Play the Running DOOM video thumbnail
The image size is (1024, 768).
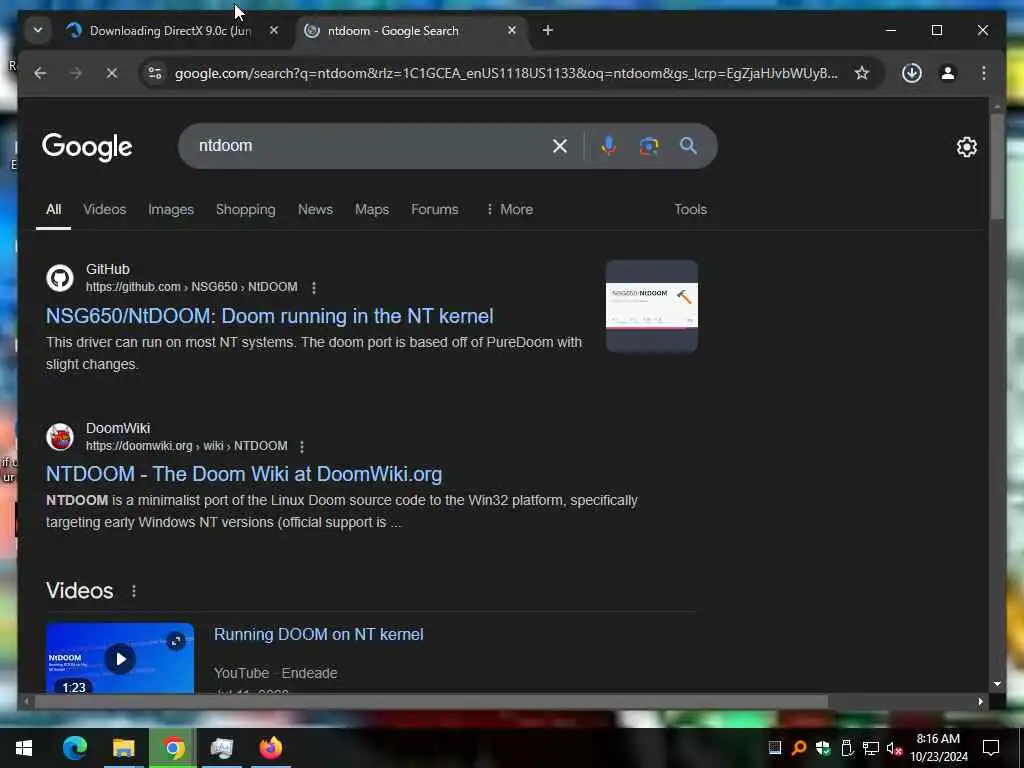[x=120, y=658]
